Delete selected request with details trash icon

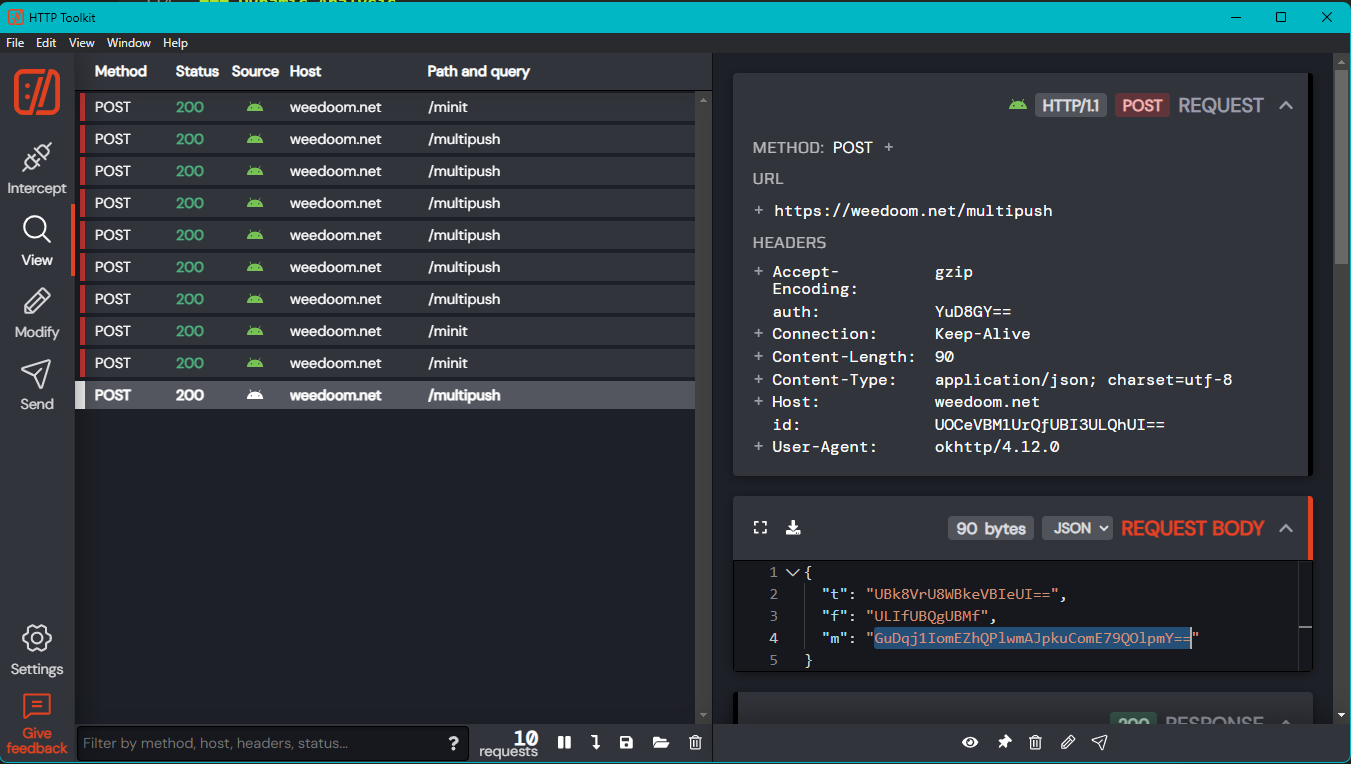(1035, 742)
